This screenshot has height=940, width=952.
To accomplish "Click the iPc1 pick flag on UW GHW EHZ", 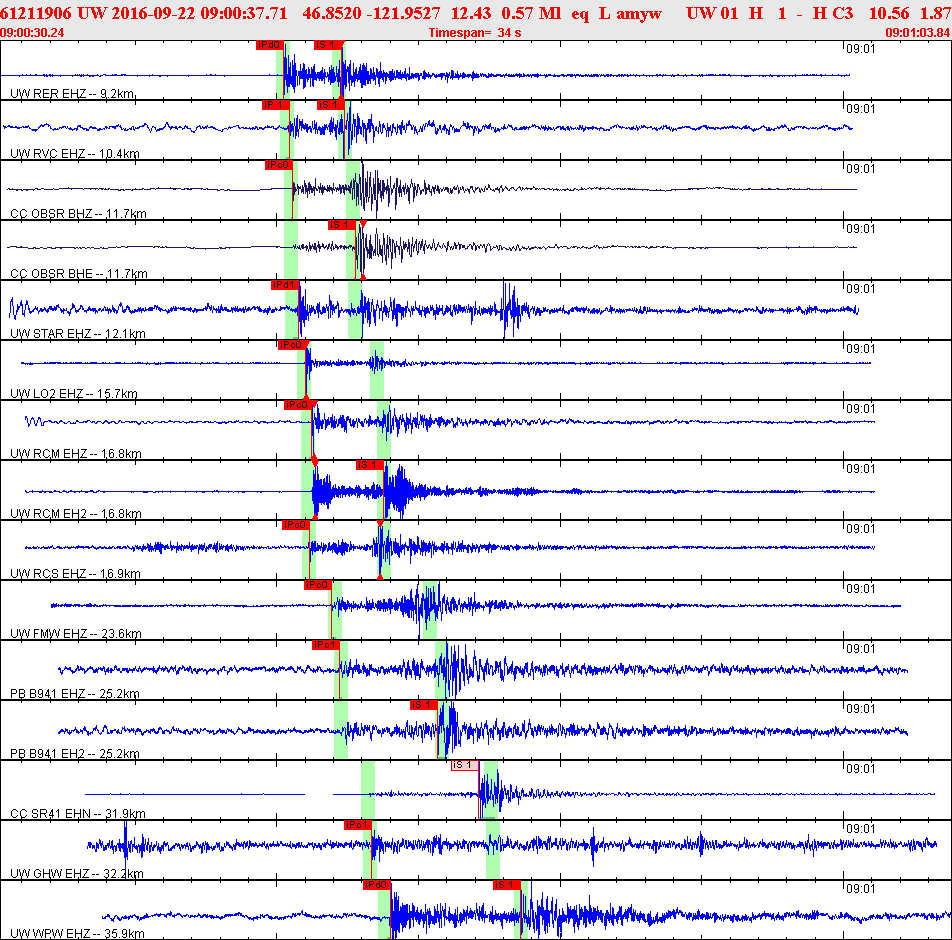I will click(x=357, y=825).
